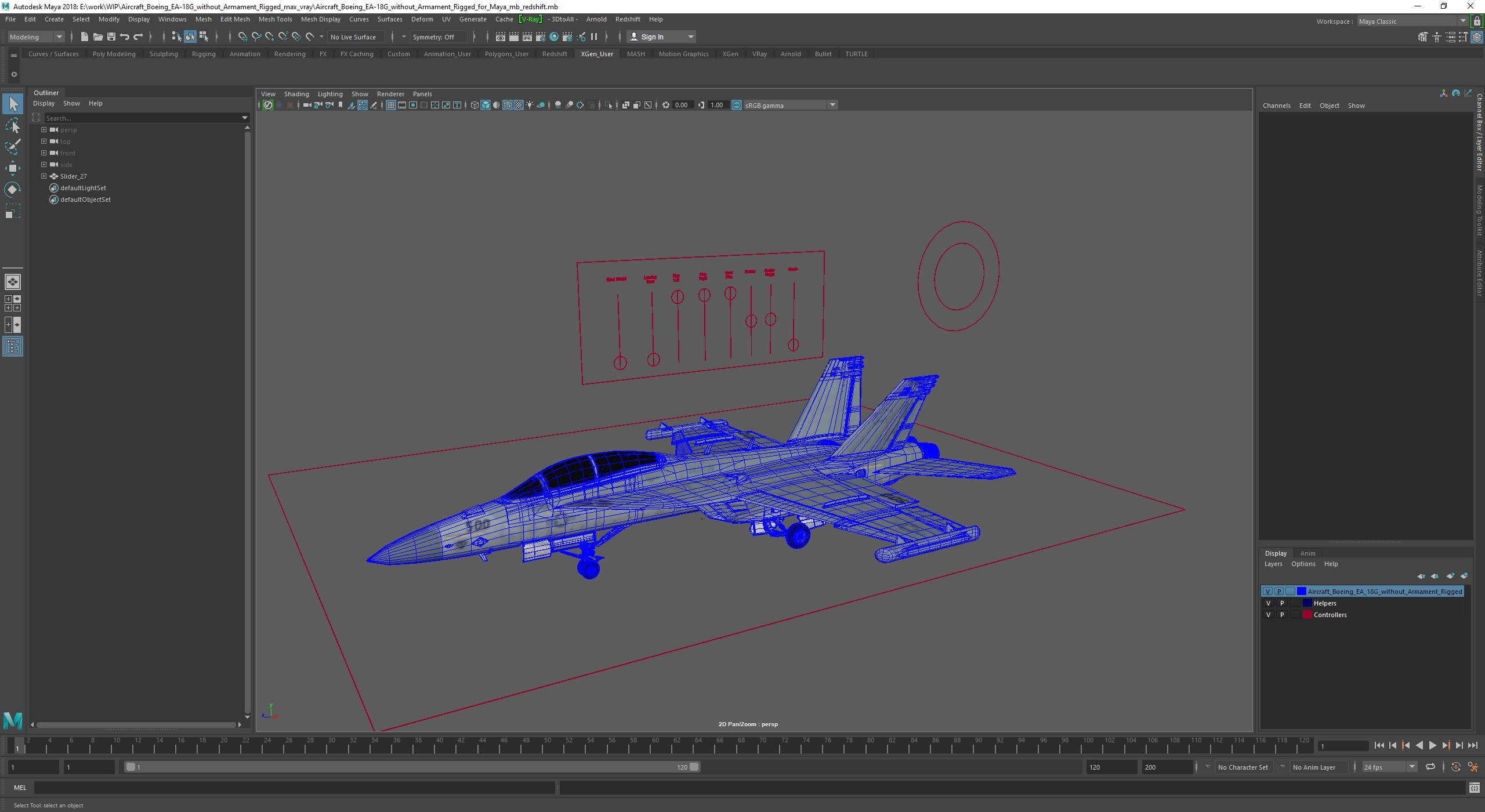Expand the Slider_27 tree item
1485x812 pixels.
pos(44,176)
